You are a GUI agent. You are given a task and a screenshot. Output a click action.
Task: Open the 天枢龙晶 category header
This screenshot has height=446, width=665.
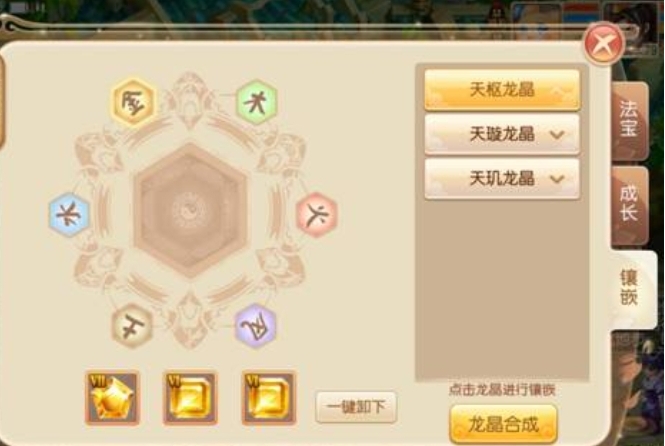pyautogui.click(x=502, y=90)
